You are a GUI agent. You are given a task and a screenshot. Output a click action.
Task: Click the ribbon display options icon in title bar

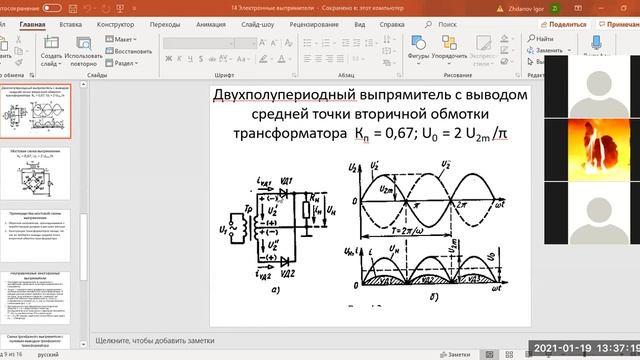click(x=578, y=8)
